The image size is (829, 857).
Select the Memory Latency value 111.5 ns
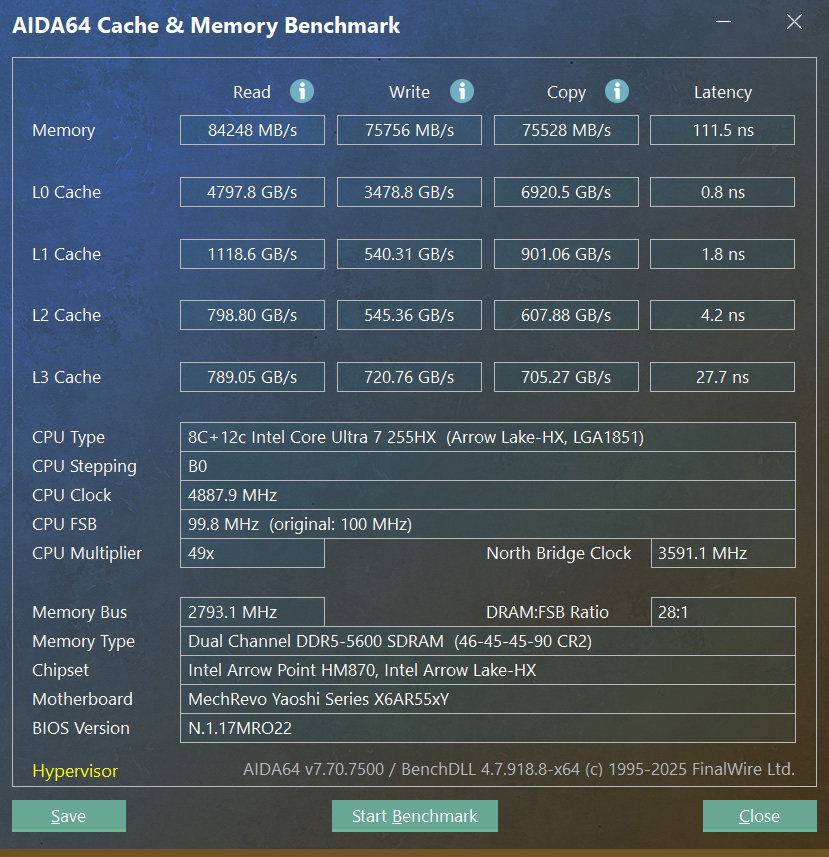(x=722, y=129)
